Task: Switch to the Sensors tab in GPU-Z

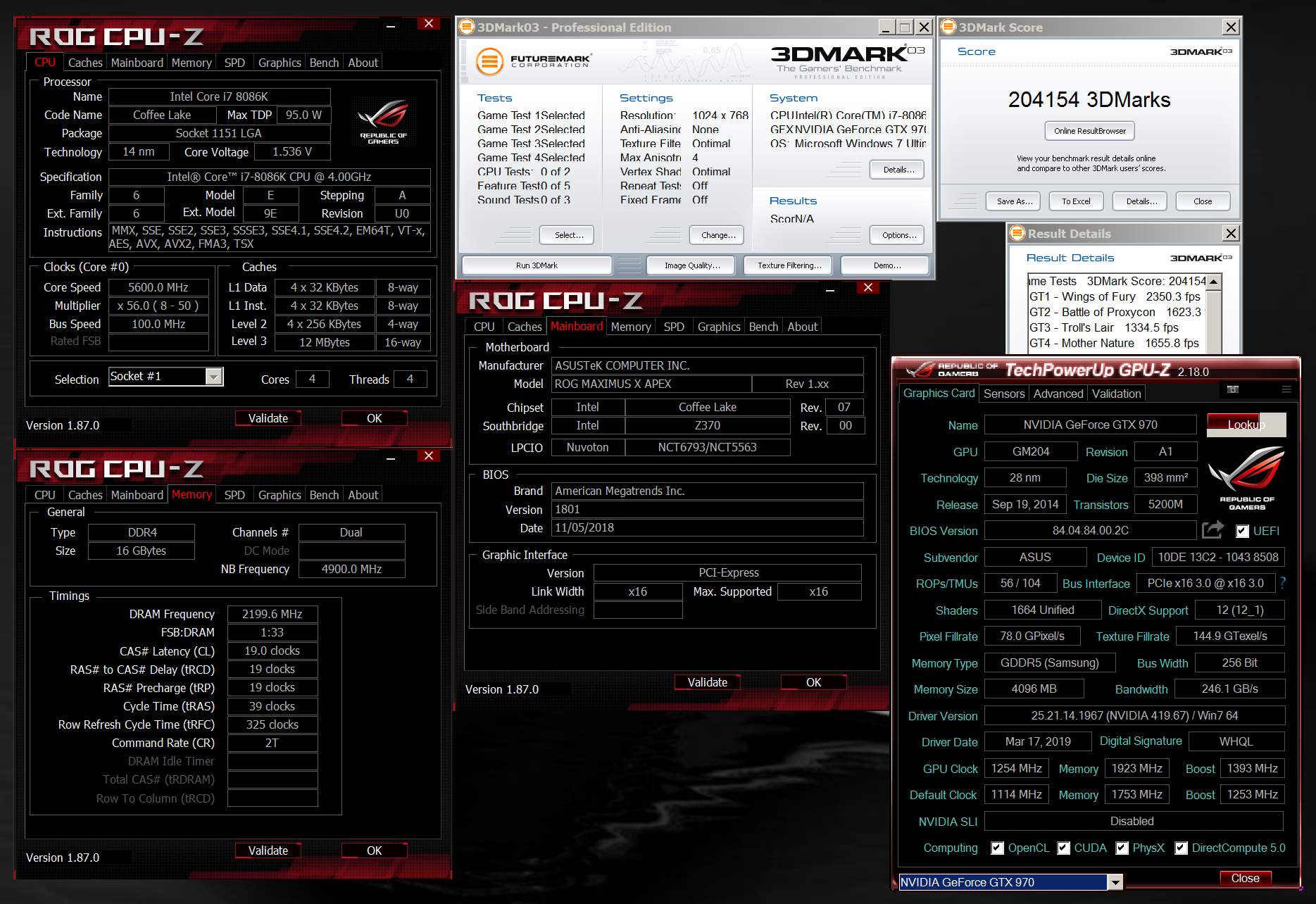Action: (x=1003, y=394)
